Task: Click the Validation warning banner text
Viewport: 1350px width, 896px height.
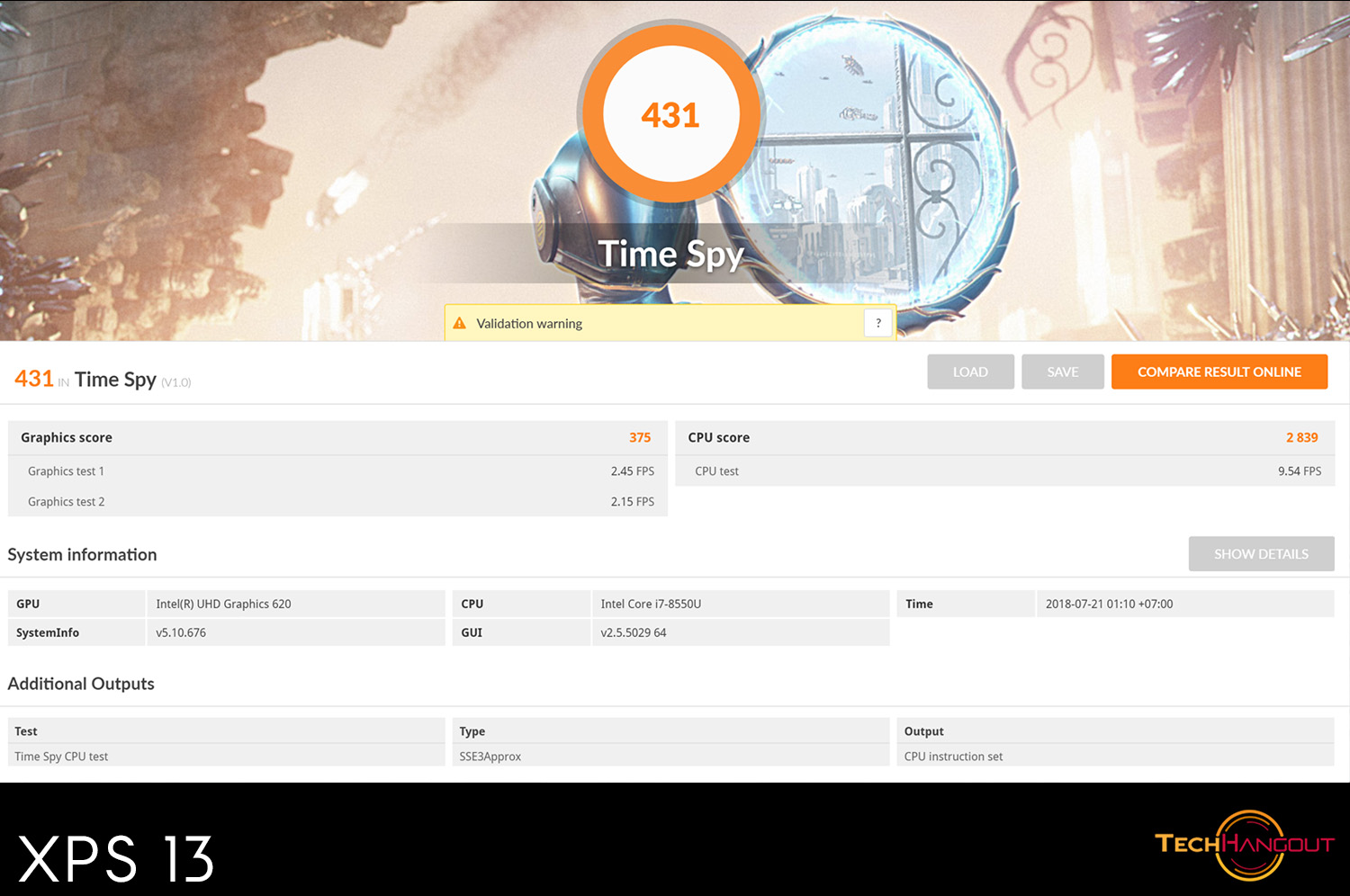Action: [x=529, y=324]
